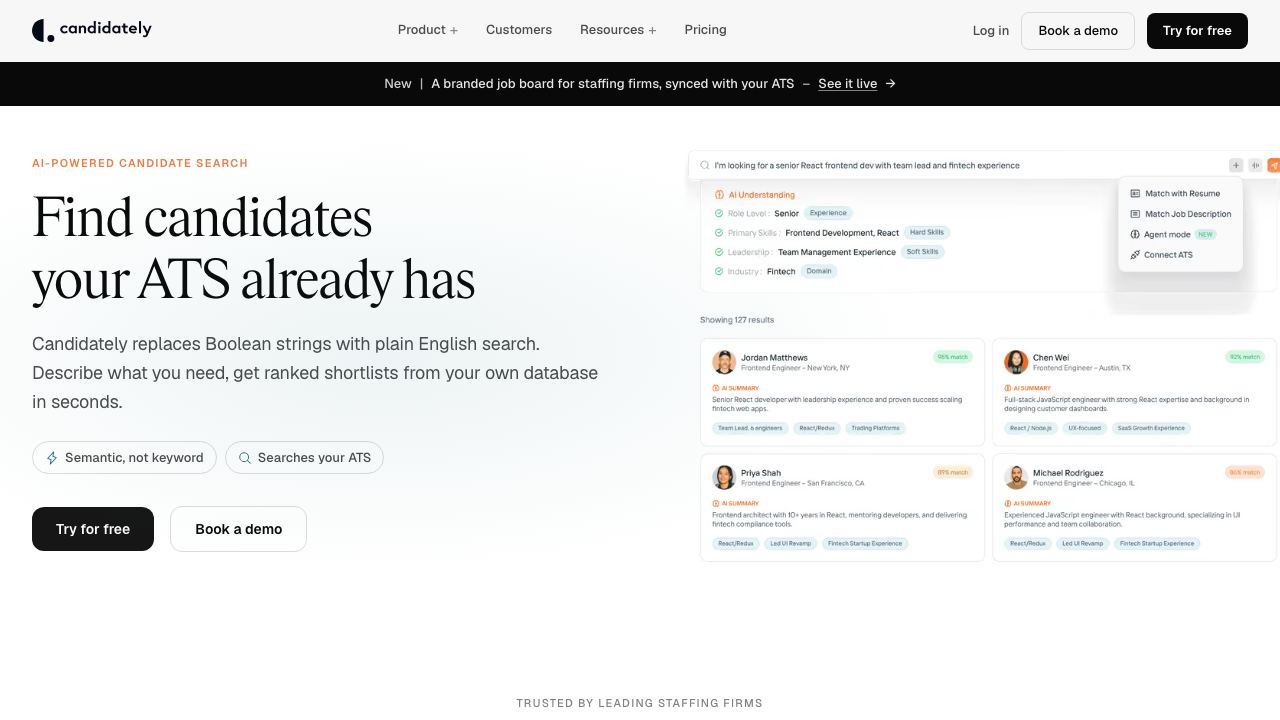Image resolution: width=1280 pixels, height=720 pixels.
Task: Click the Match with Resume icon
Action: coord(1135,194)
